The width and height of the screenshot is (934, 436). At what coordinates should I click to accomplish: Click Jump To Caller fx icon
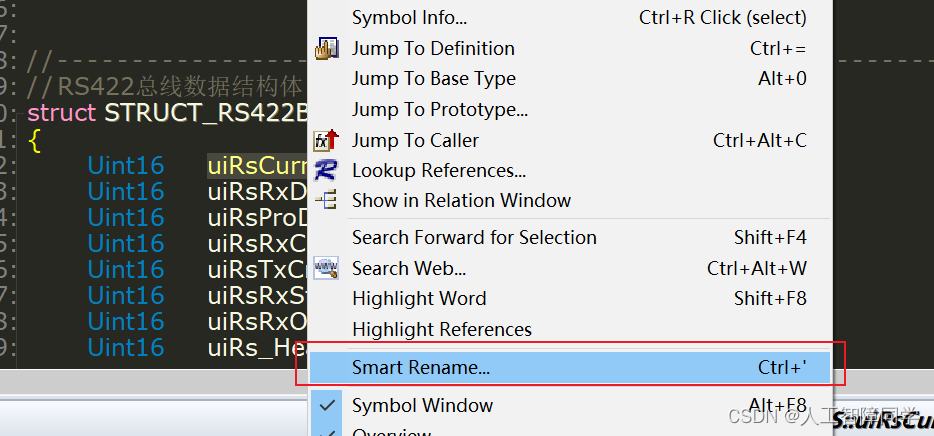[326, 141]
